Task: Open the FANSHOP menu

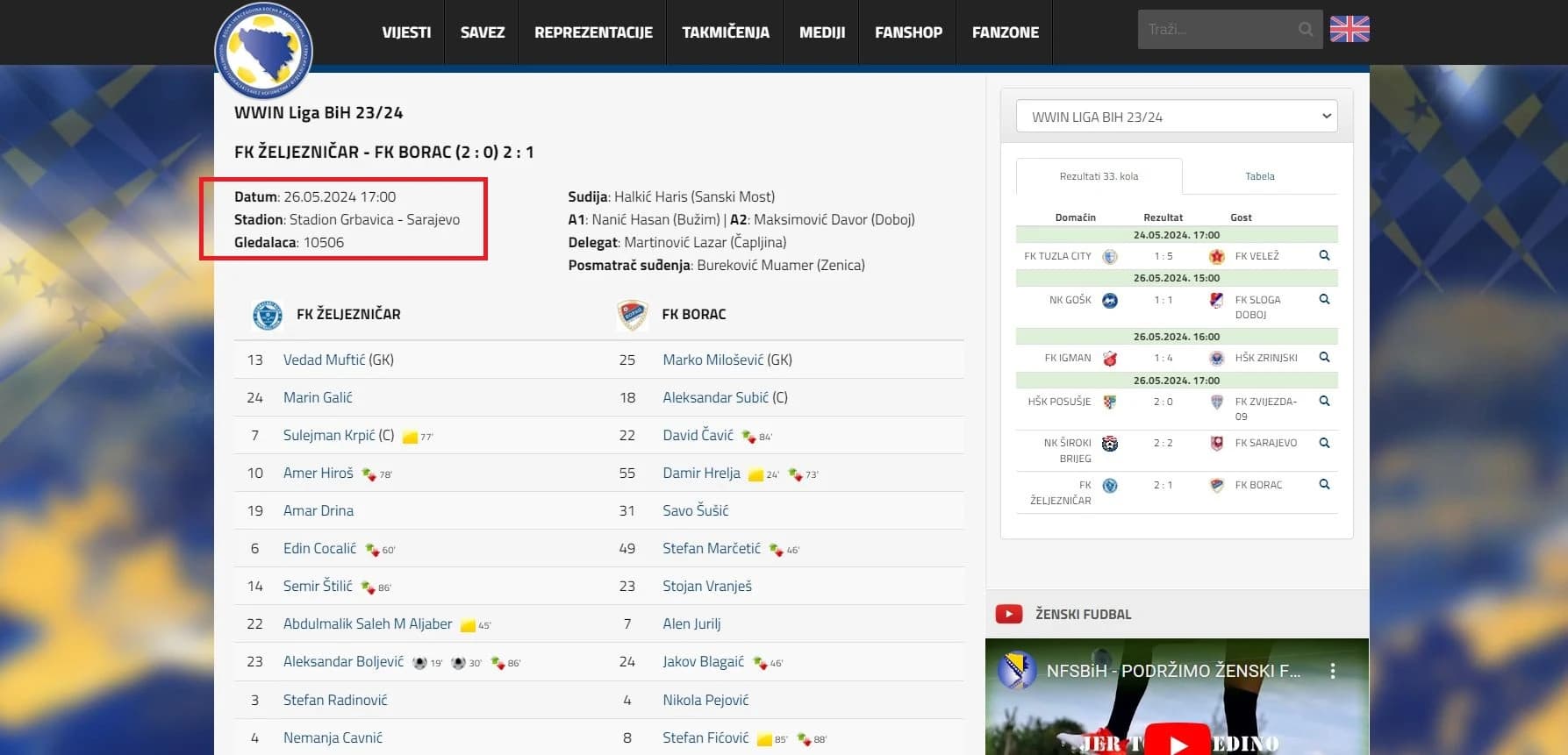Action: point(908,32)
